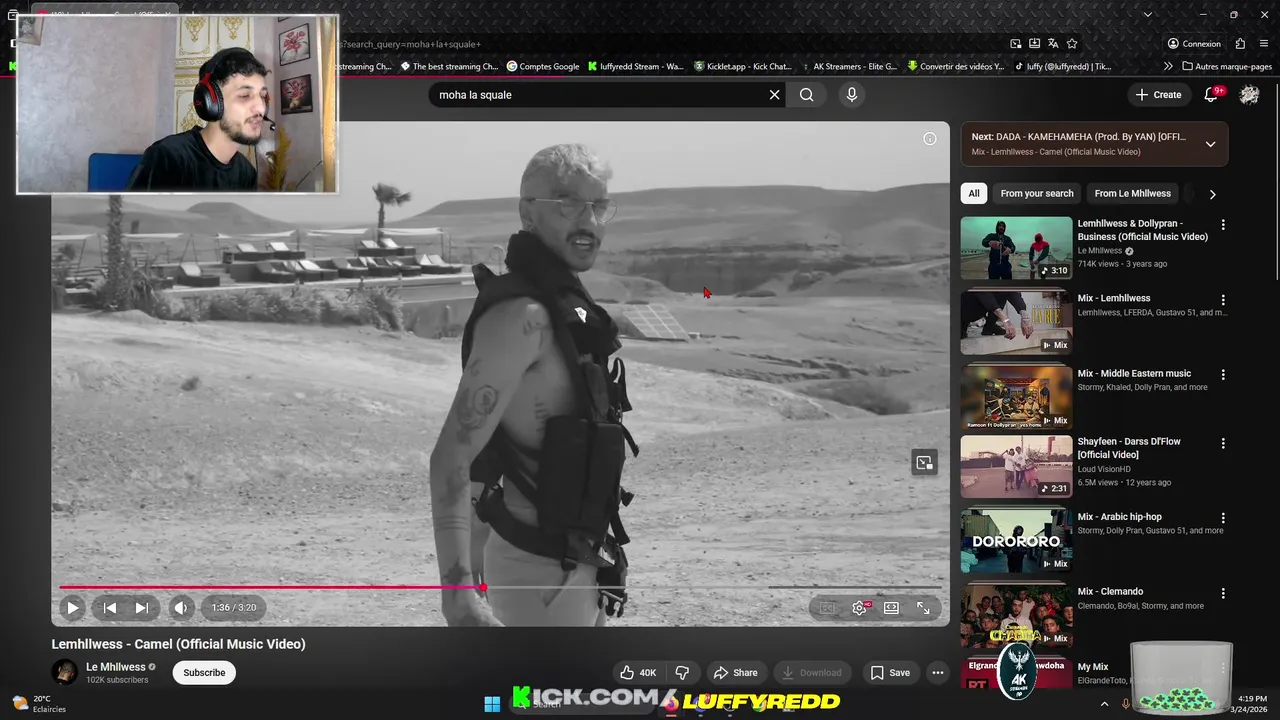Open the Windows Start menu

492,704
